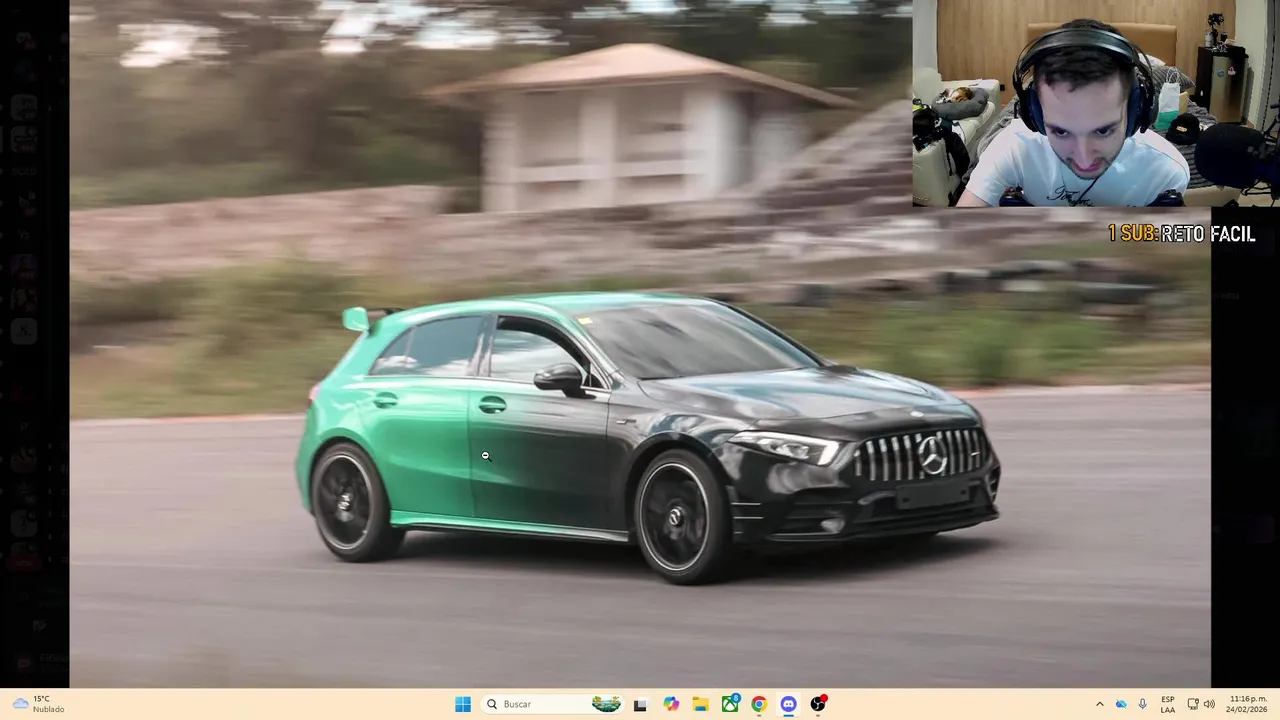Click the search highlight image in Buscar box
The width and height of the screenshot is (1280, 720).
pyautogui.click(x=606, y=704)
